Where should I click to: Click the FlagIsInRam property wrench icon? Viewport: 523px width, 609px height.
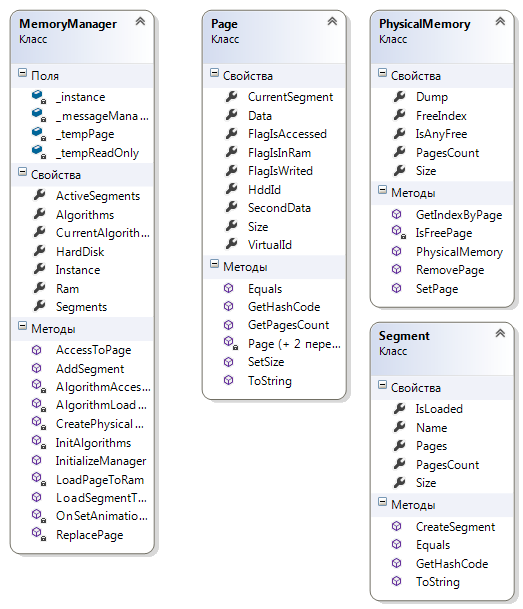231,152
